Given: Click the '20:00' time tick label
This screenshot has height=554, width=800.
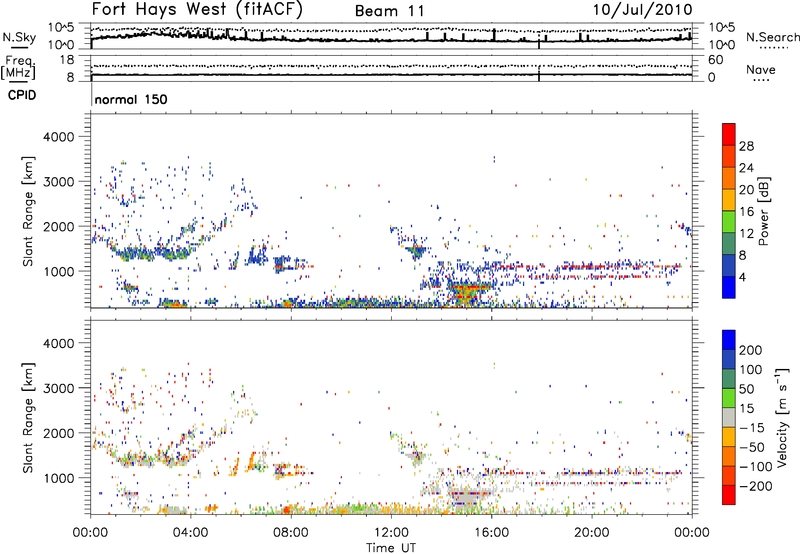Looking at the screenshot, I should tap(592, 533).
